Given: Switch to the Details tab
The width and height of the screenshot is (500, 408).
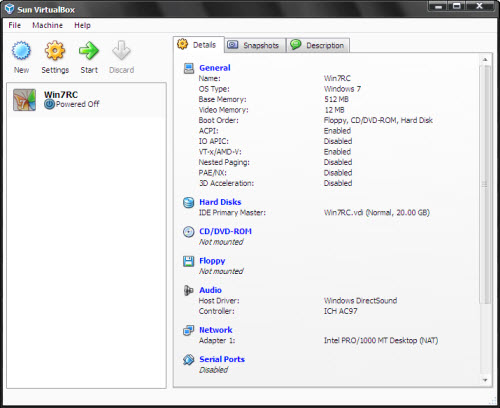Looking at the screenshot, I should [199, 45].
